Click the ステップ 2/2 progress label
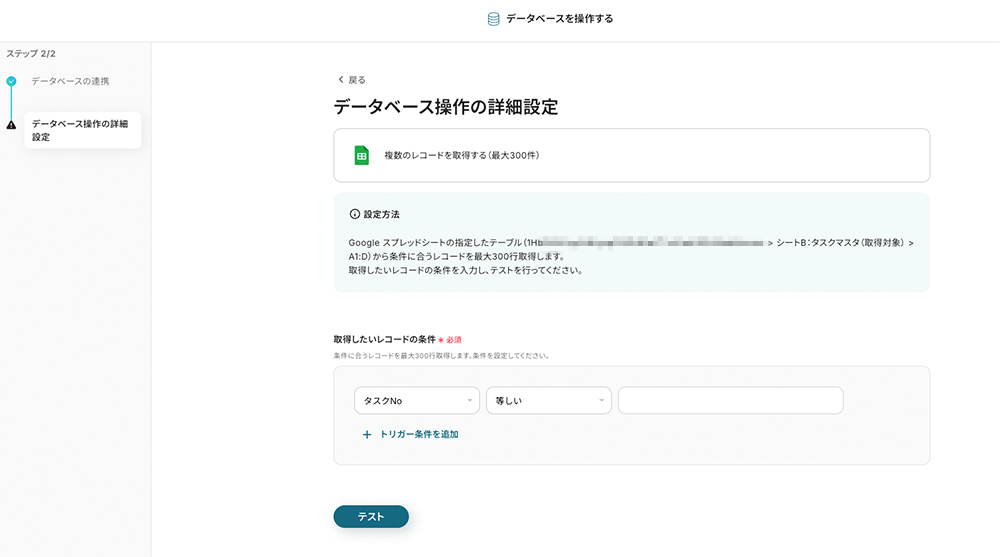Viewport: 1000px width, 557px height. [31, 53]
